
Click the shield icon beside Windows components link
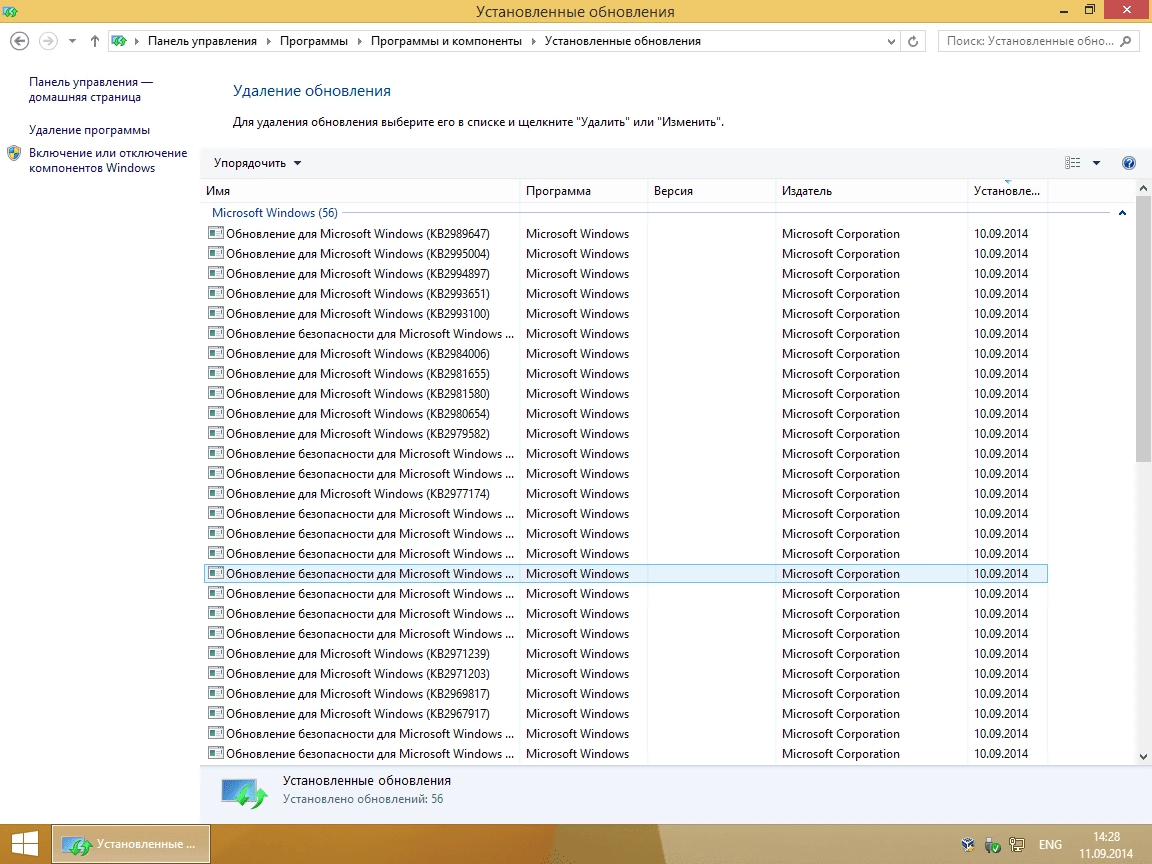coord(14,153)
